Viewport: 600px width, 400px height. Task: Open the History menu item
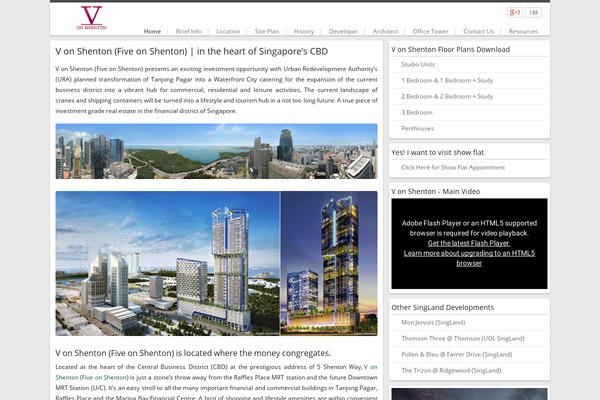(x=303, y=31)
